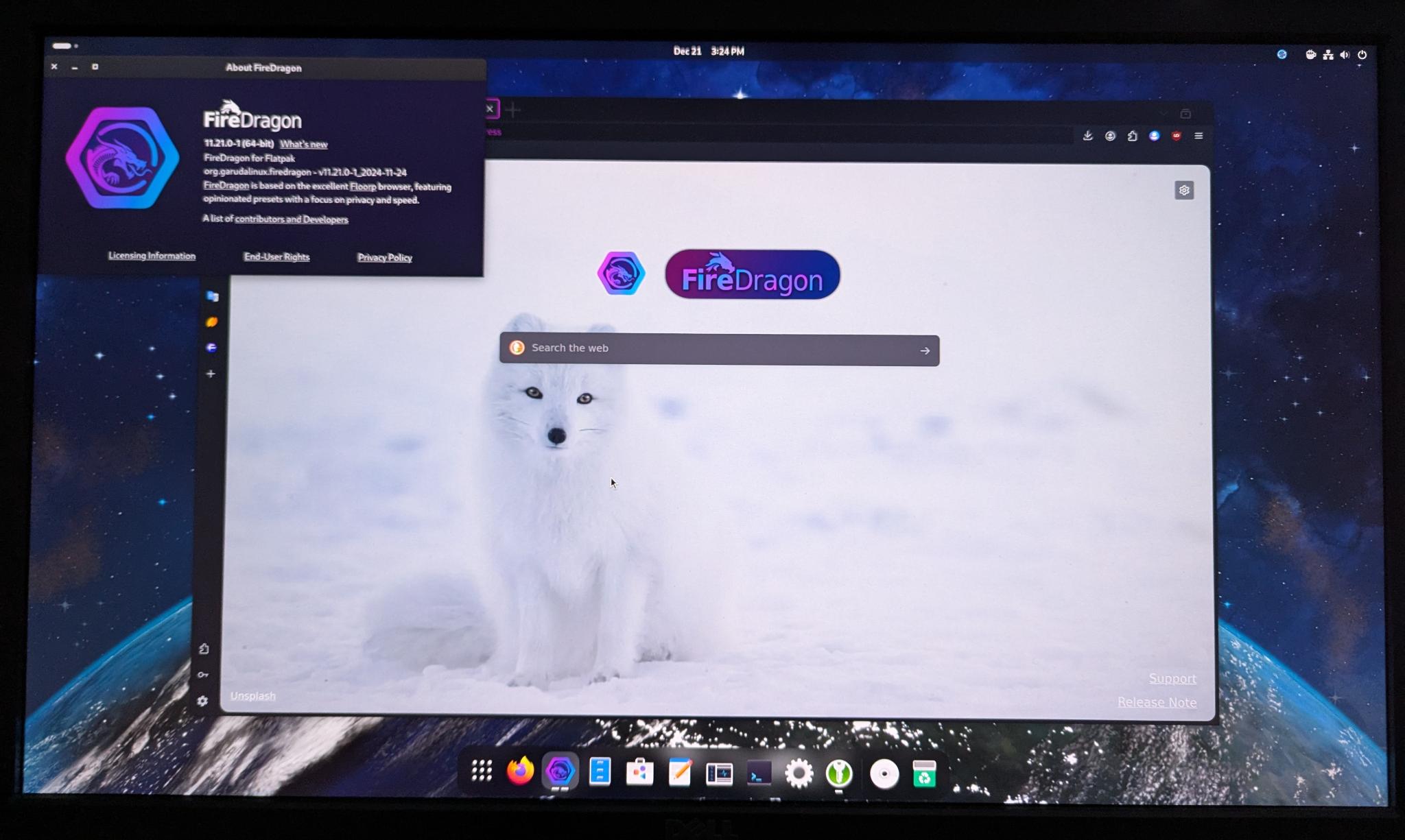Open a new browser tab

click(512, 109)
